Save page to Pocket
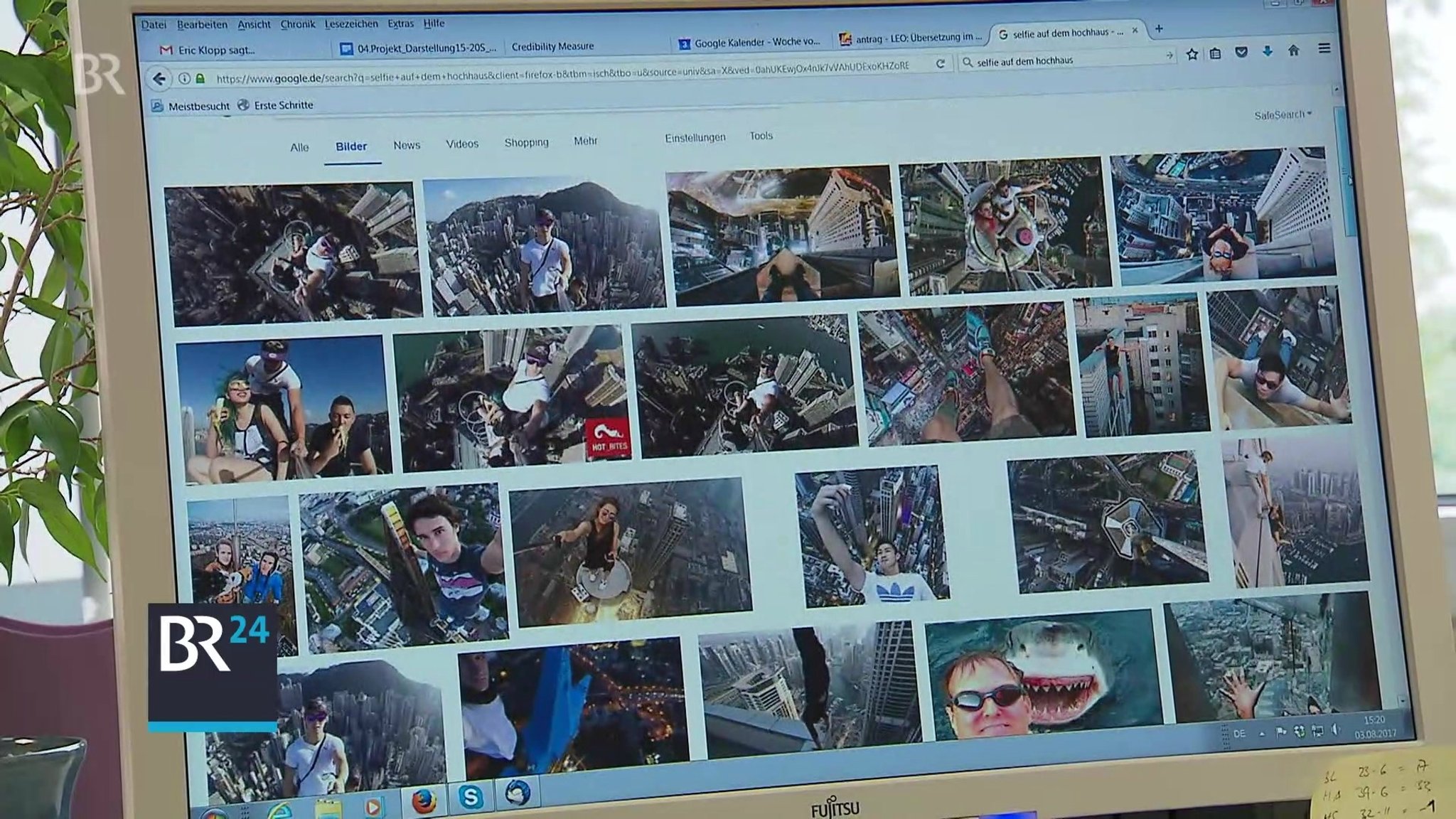1456x819 pixels. (x=1241, y=51)
